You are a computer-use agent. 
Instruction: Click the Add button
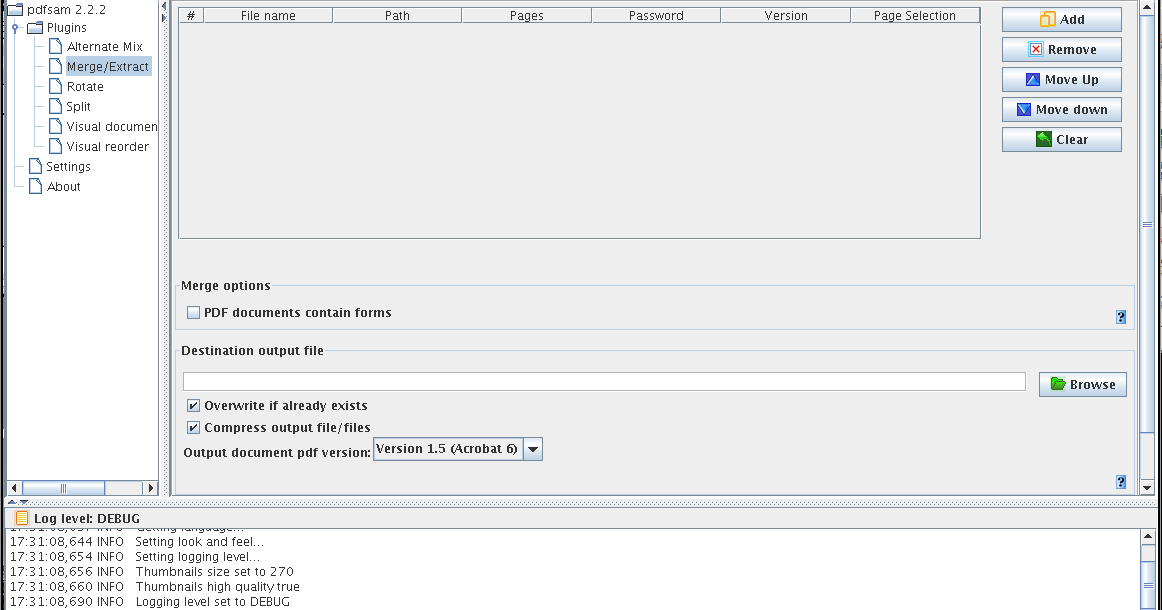coord(1061,19)
